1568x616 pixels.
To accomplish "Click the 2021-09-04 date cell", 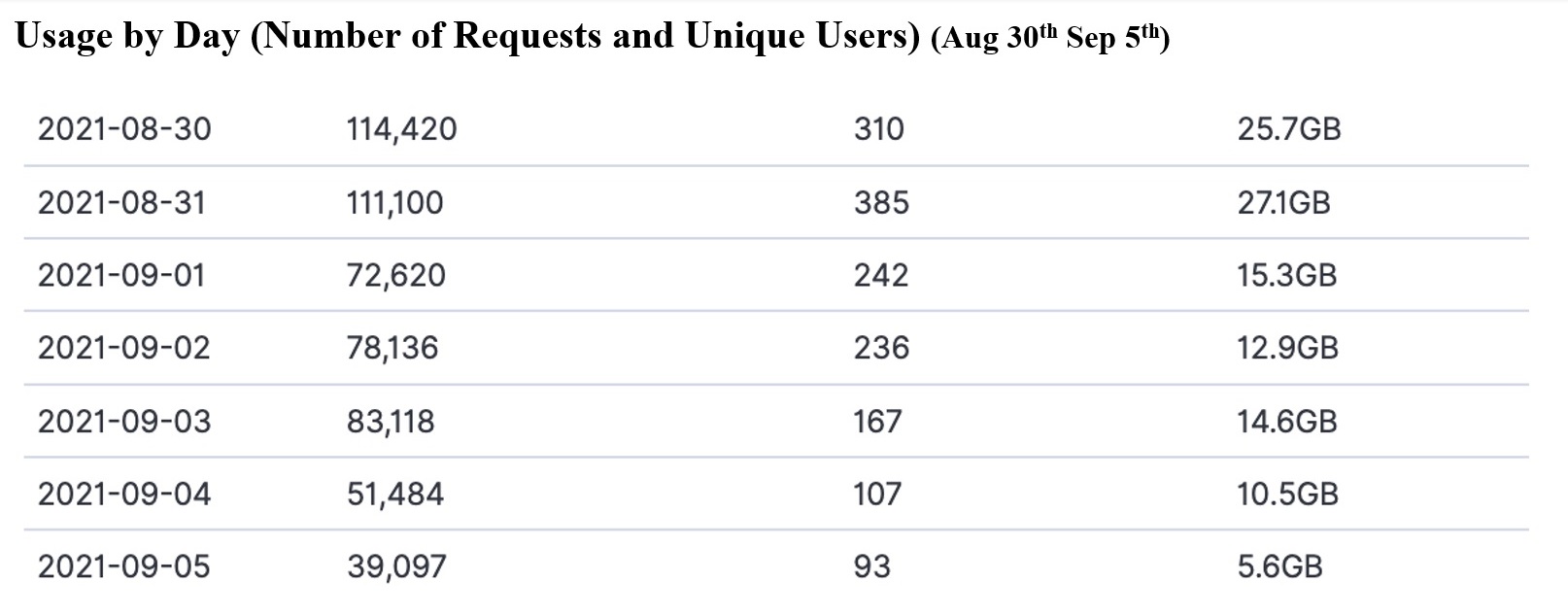I will (x=124, y=495).
